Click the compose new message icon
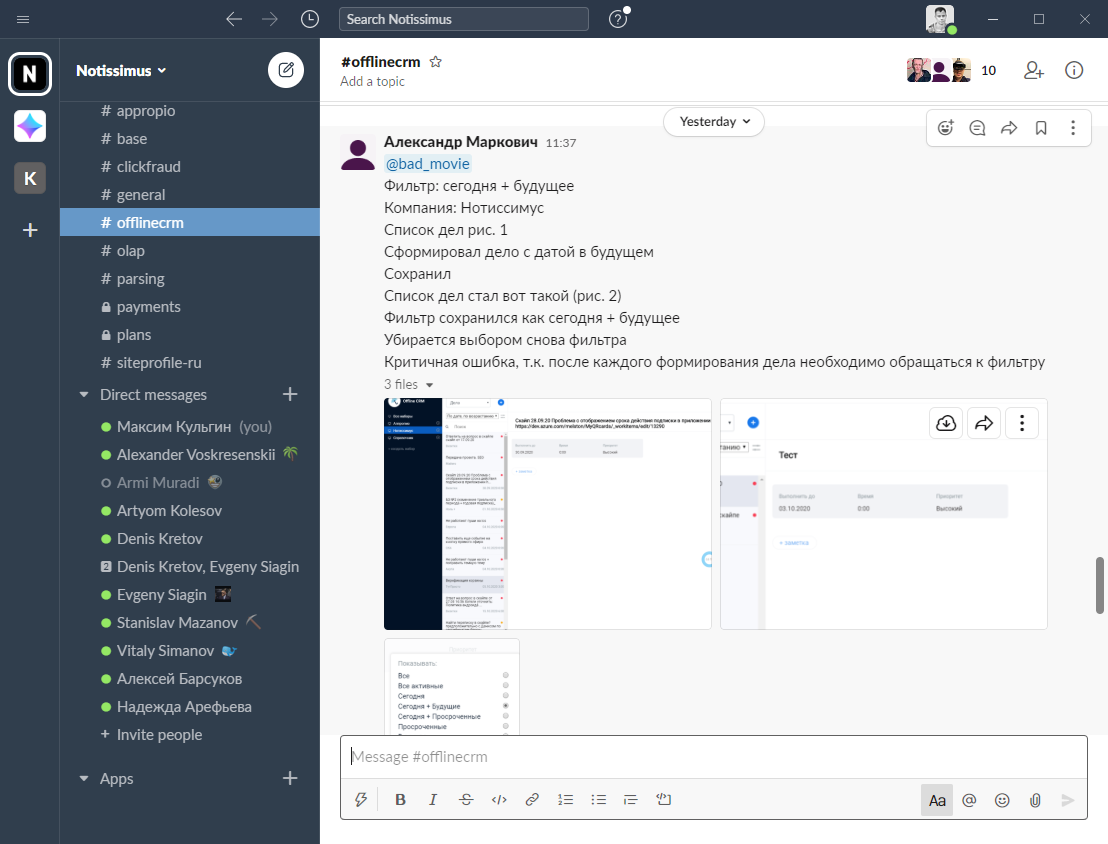Screen dimensions: 1108x844 [286, 70]
